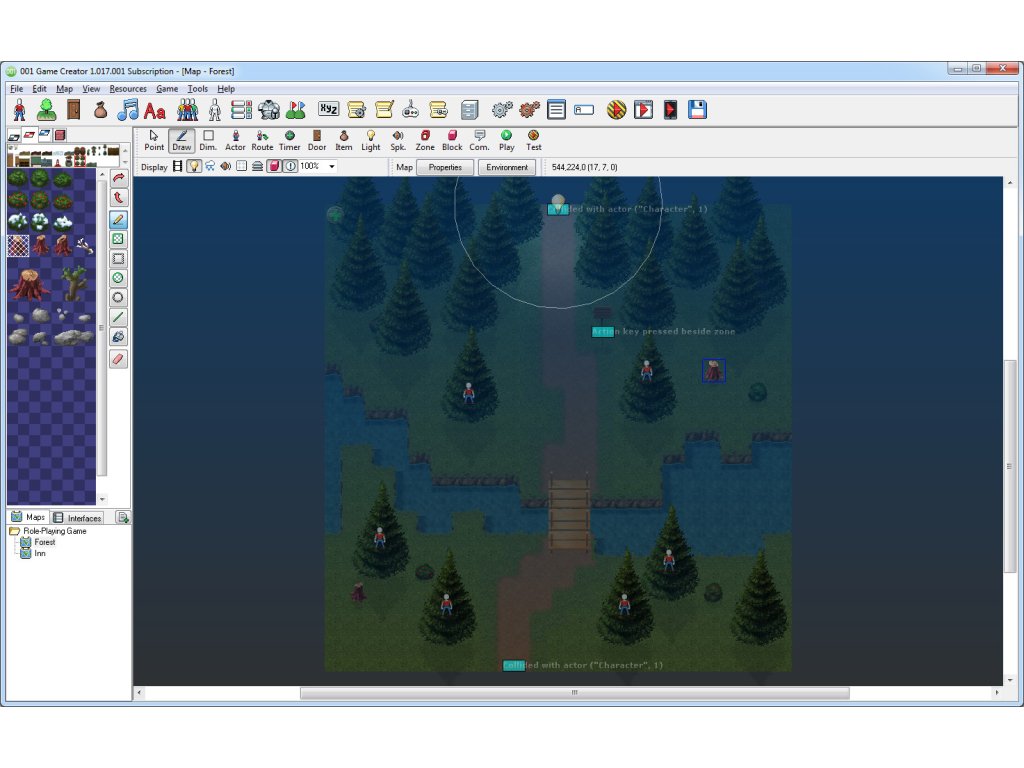Open the 100% zoom dropdown
The image size is (1024, 768).
pos(332,167)
